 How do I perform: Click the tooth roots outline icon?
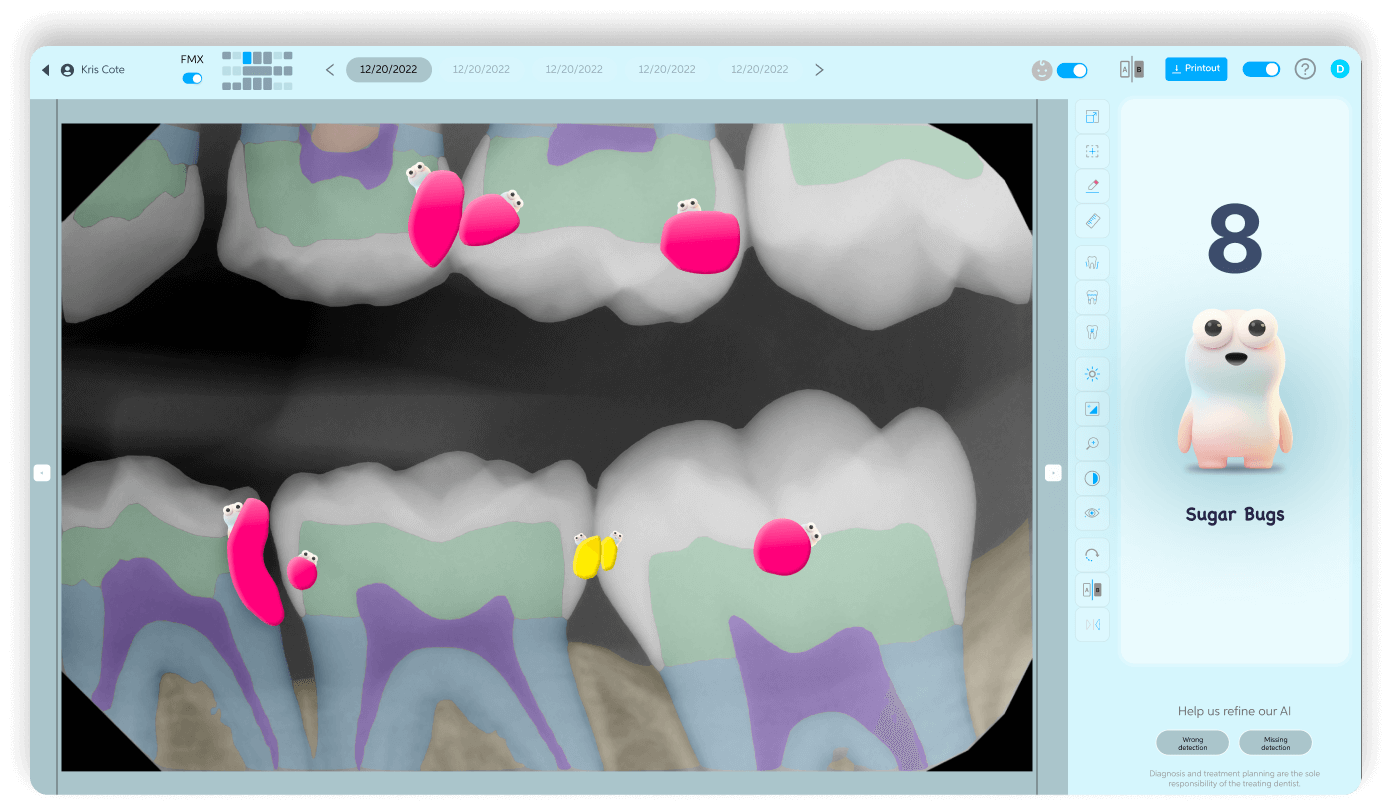[x=1092, y=263]
